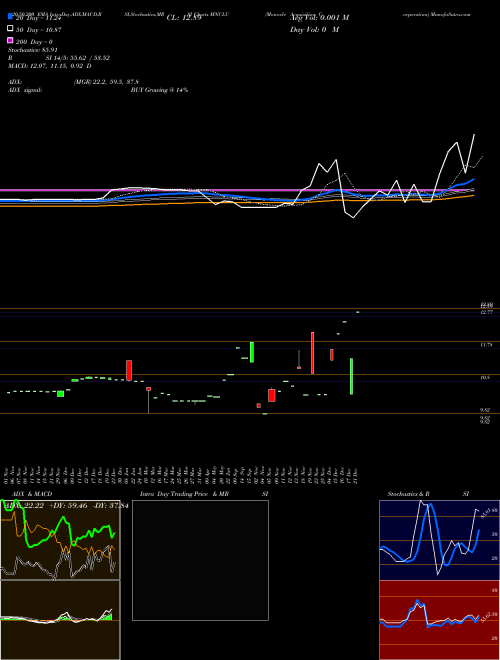Click inside the empty intraday trading price chart
Screen dimensions: 500x660
pos(200,560)
